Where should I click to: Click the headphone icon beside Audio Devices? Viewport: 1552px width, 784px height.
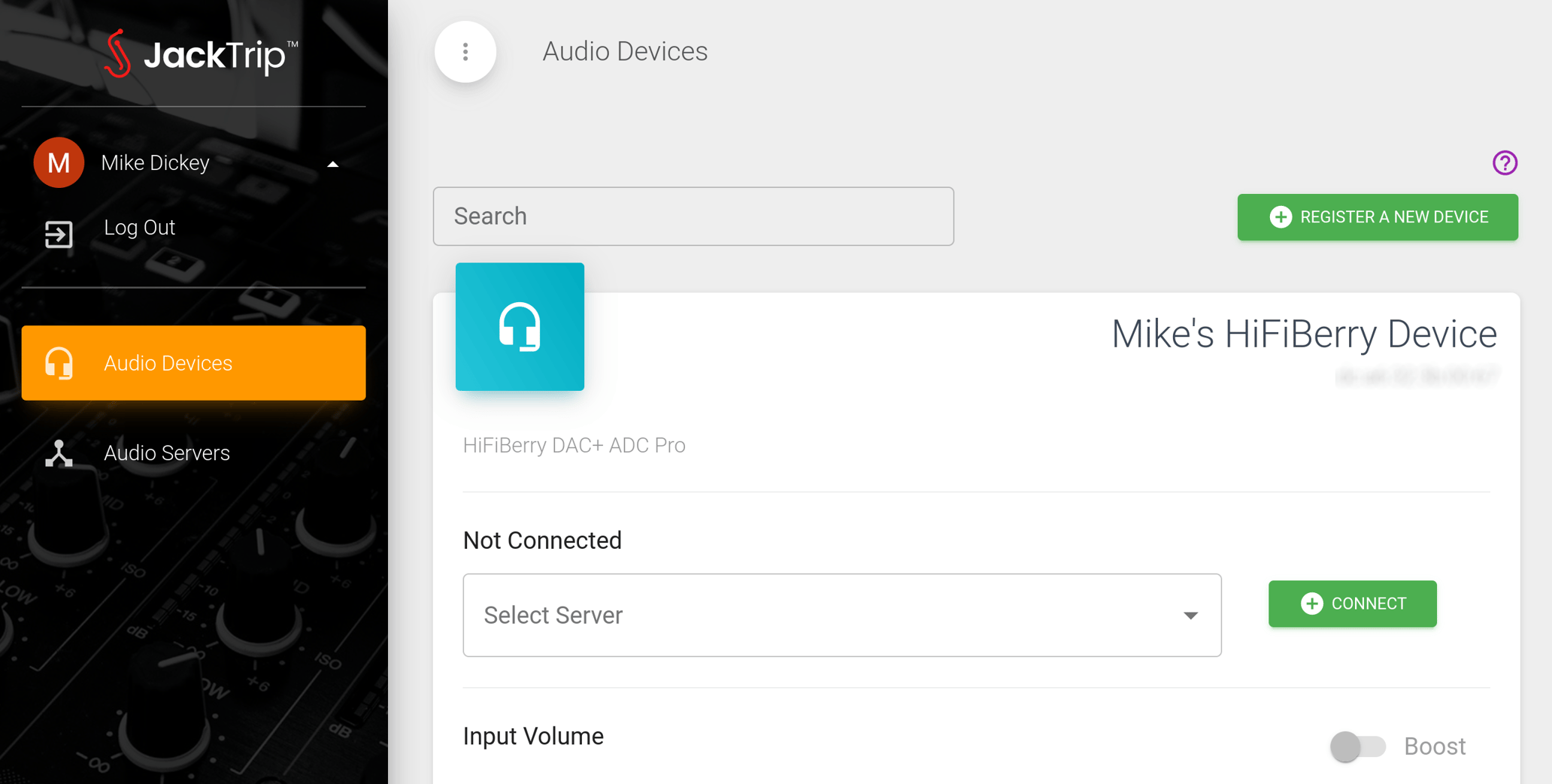[x=59, y=363]
